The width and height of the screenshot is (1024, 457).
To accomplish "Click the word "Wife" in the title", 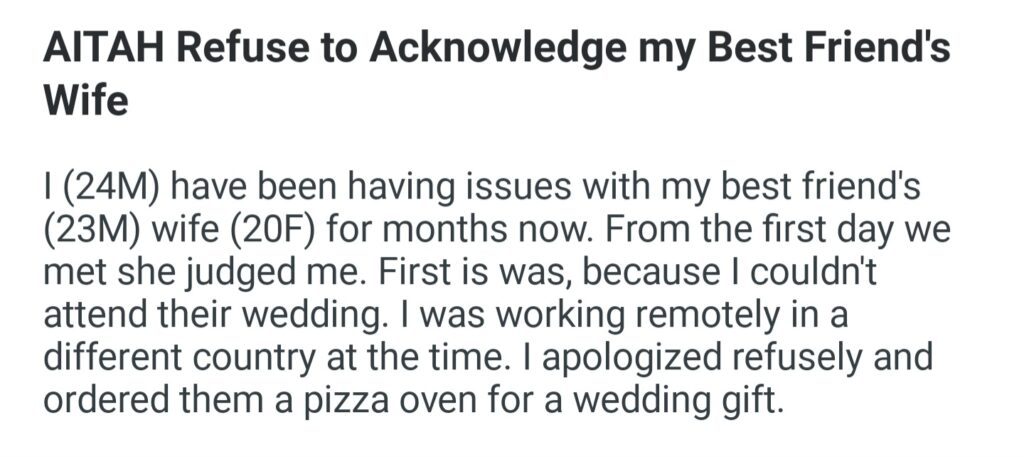I will point(86,100).
